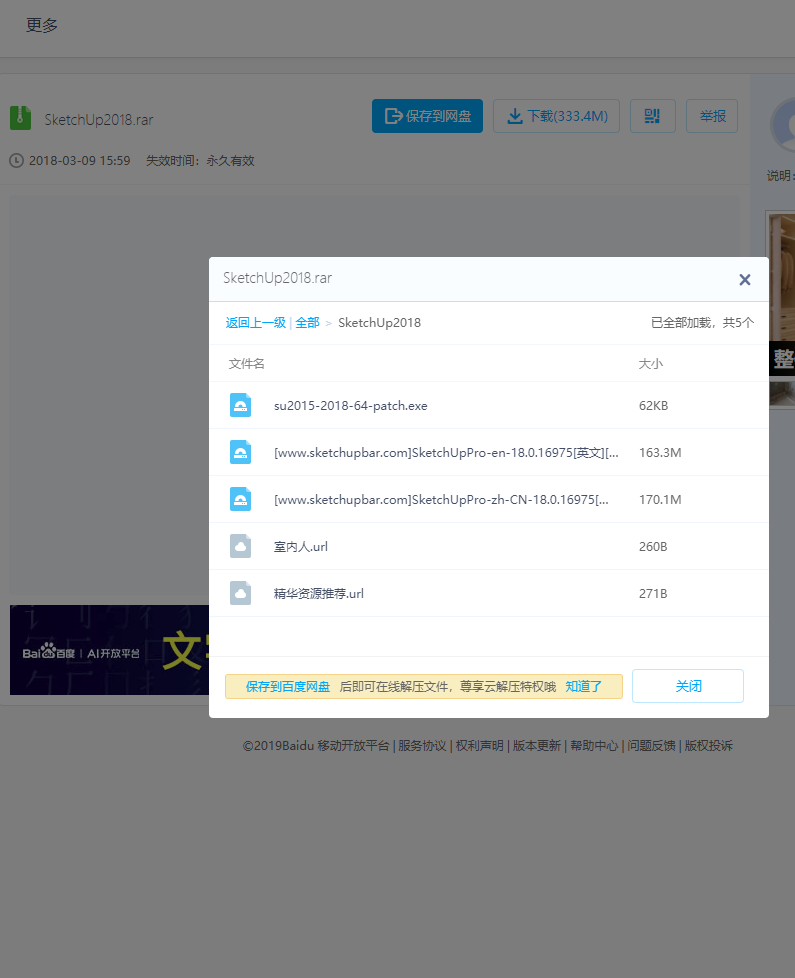Click the 关闭 button

point(688,686)
